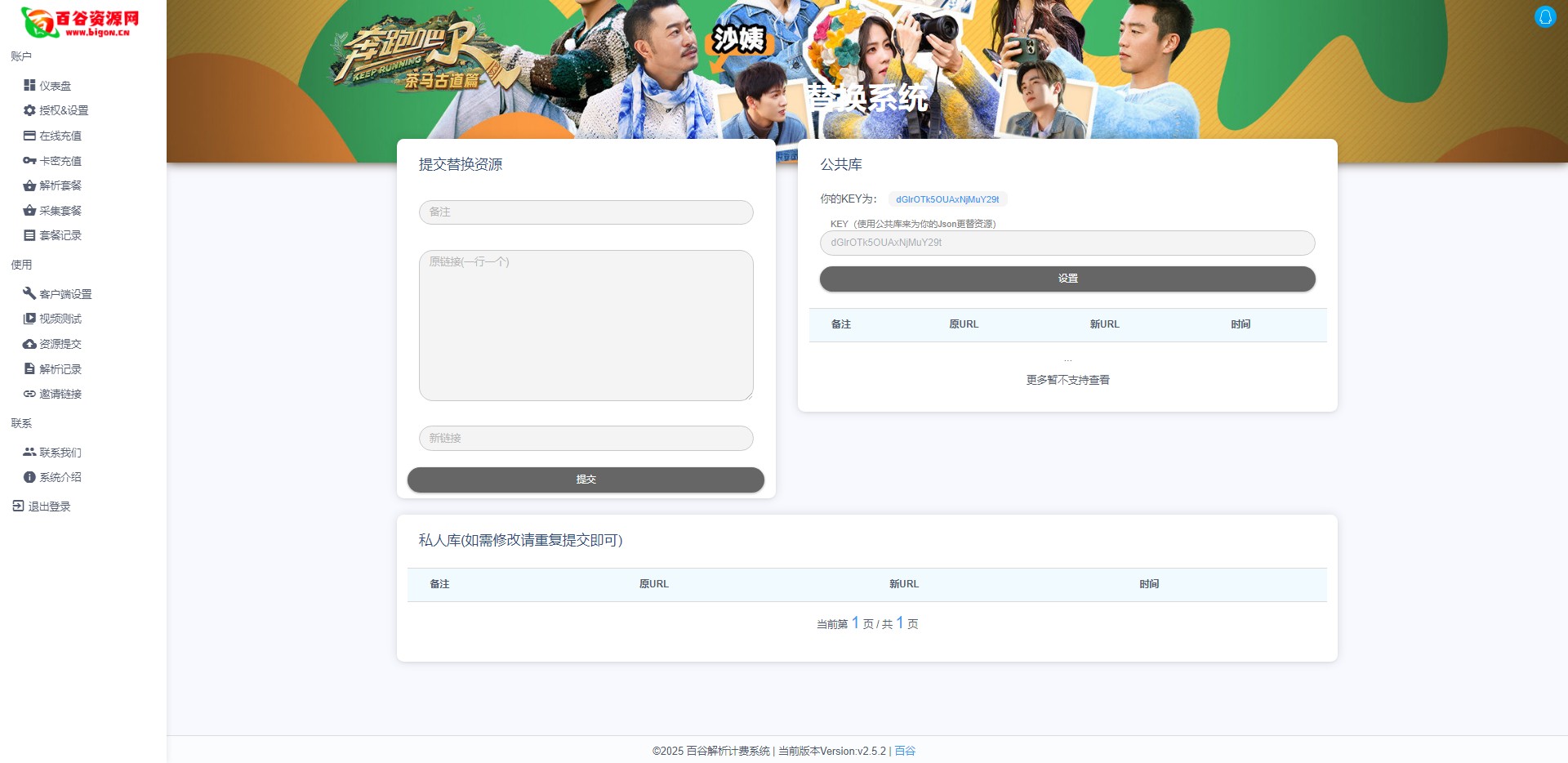Screen dimensions: 1568x763
Task: Click the KEY badge dGlrOTk5OUAxNjMuY29t
Action: (949, 199)
